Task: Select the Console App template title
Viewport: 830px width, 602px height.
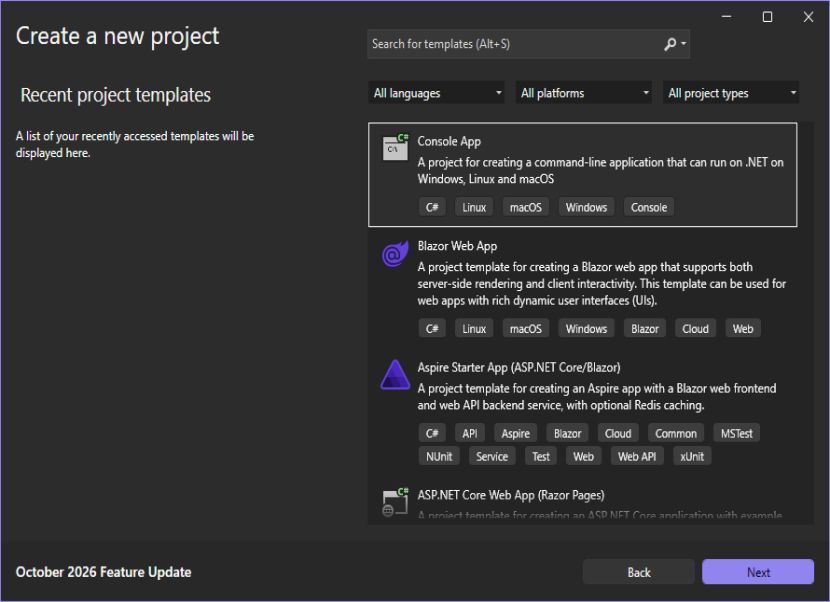Action: tap(449, 141)
